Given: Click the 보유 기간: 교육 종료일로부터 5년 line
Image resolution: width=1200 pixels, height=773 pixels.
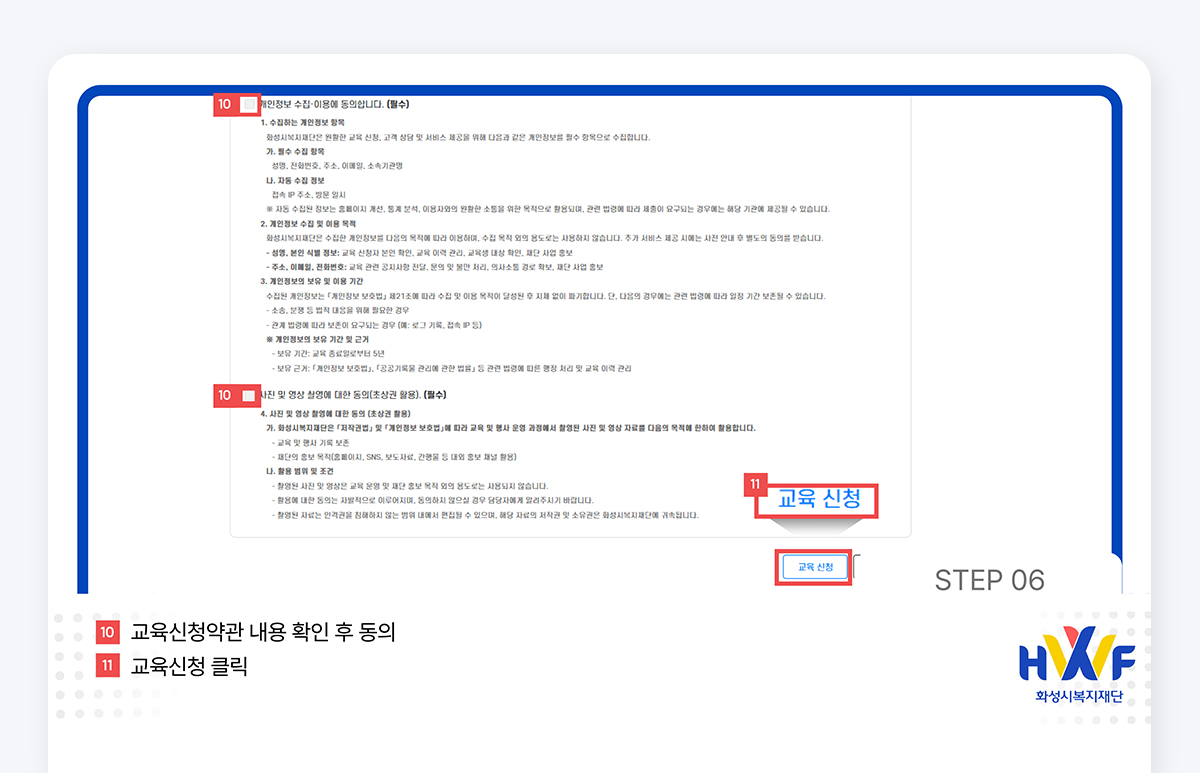Looking at the screenshot, I should click(x=320, y=352).
